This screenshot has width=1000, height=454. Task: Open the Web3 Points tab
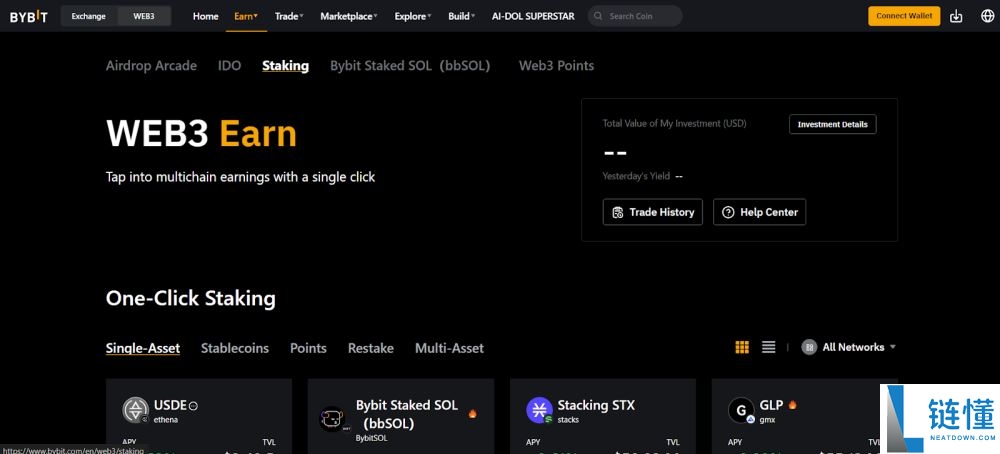556,66
